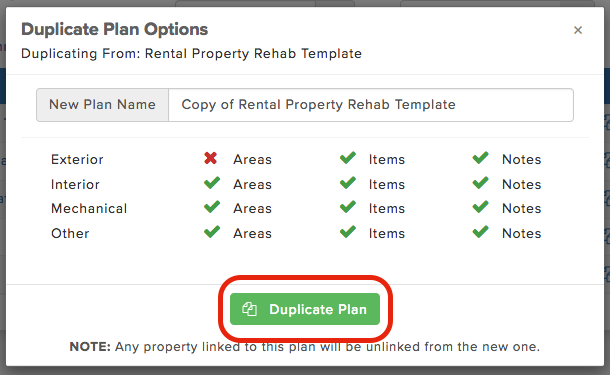Toggle the Mechanical Items checkmark
Screen dimensions: 610x375
pyautogui.click(x=348, y=207)
